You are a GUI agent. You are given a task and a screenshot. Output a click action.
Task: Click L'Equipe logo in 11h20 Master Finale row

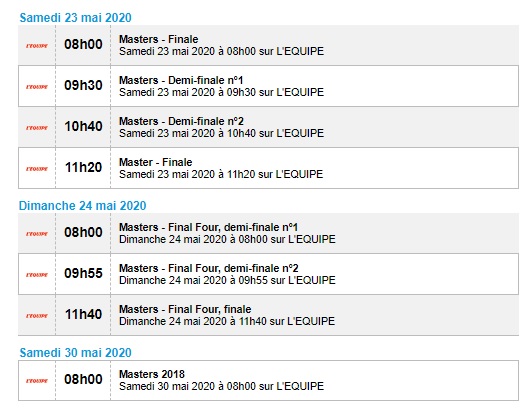click(x=37, y=169)
